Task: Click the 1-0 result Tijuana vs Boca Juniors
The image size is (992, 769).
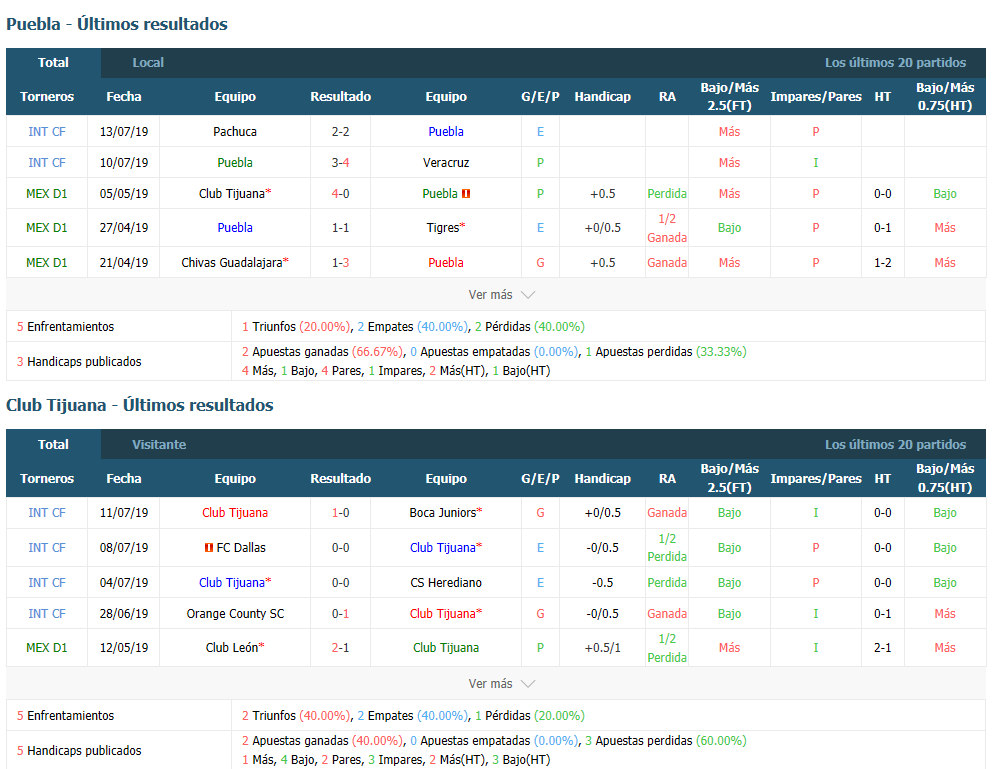Action: [x=340, y=513]
